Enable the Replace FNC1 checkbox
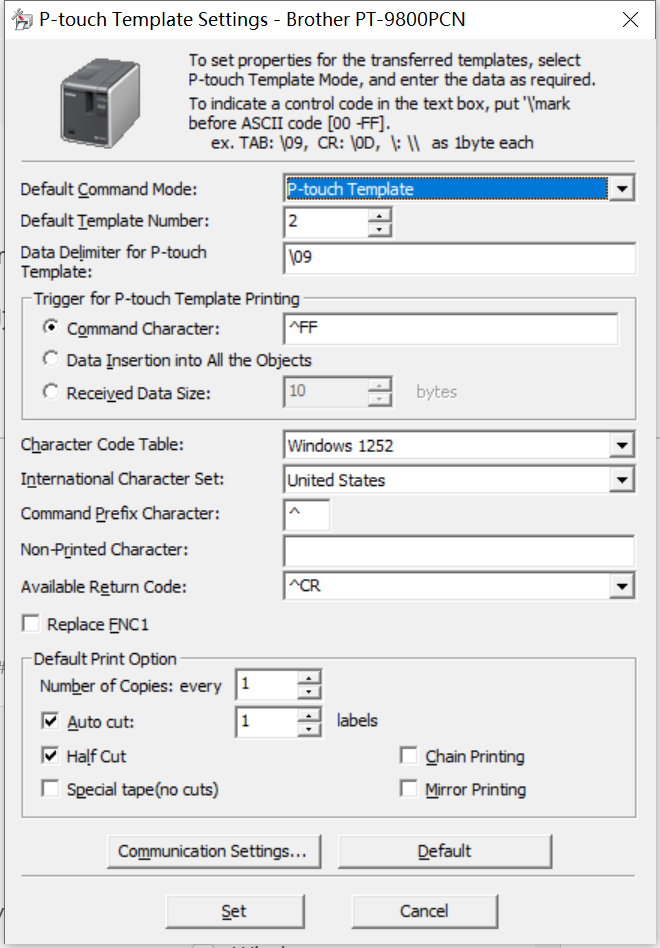The width and height of the screenshot is (660, 948). point(31,623)
